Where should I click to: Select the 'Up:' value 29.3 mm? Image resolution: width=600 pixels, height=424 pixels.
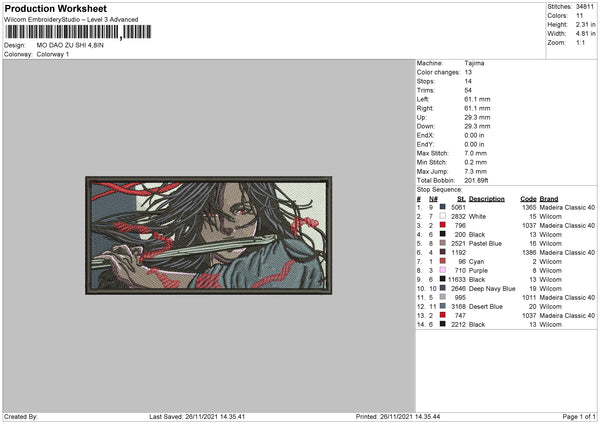tap(477, 117)
